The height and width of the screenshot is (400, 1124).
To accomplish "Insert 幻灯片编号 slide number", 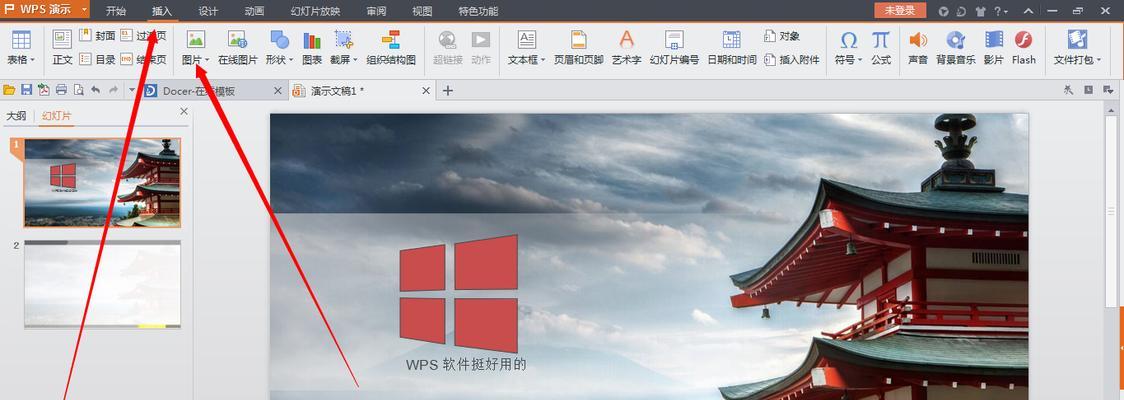I will (x=674, y=48).
